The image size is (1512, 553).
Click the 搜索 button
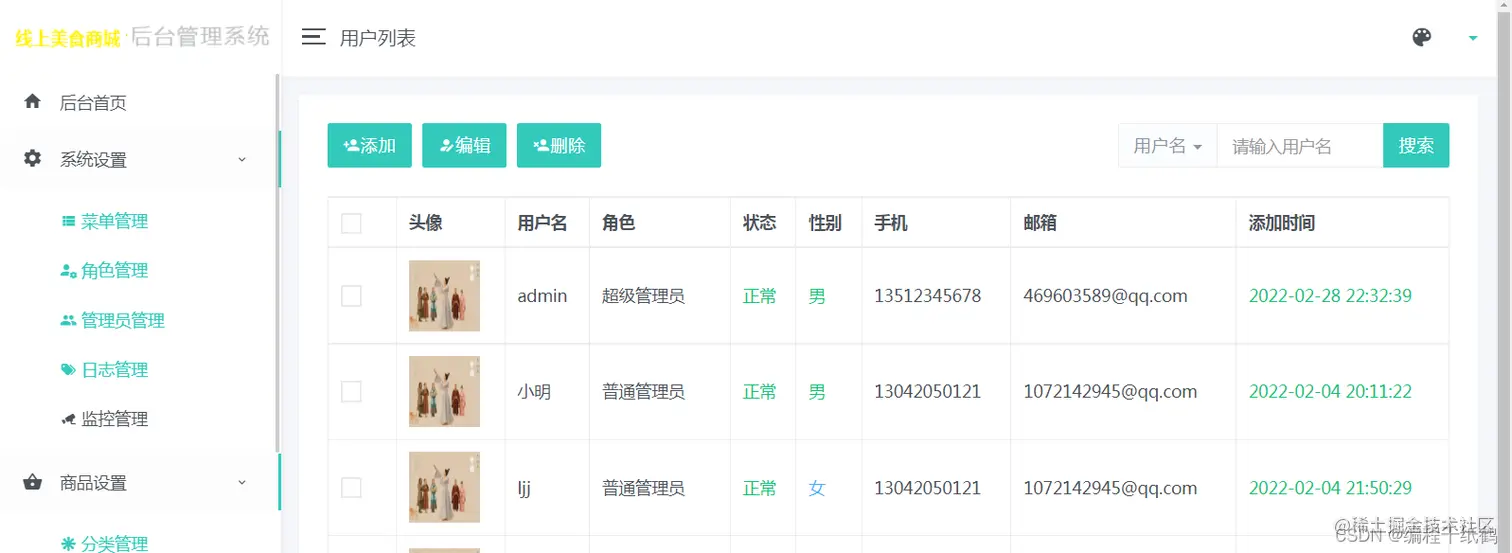[1416, 145]
